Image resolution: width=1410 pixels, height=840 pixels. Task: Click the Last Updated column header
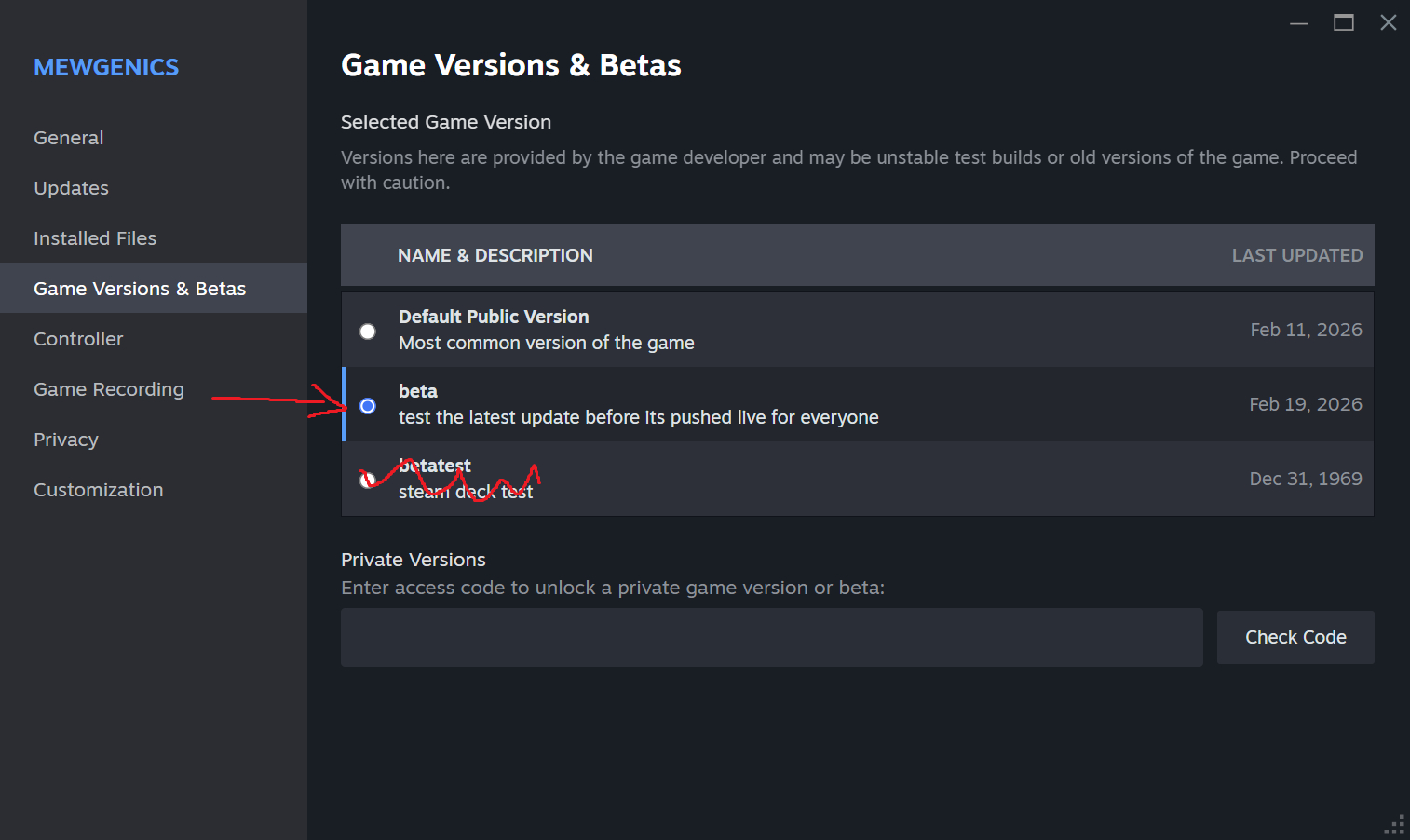(x=1296, y=255)
